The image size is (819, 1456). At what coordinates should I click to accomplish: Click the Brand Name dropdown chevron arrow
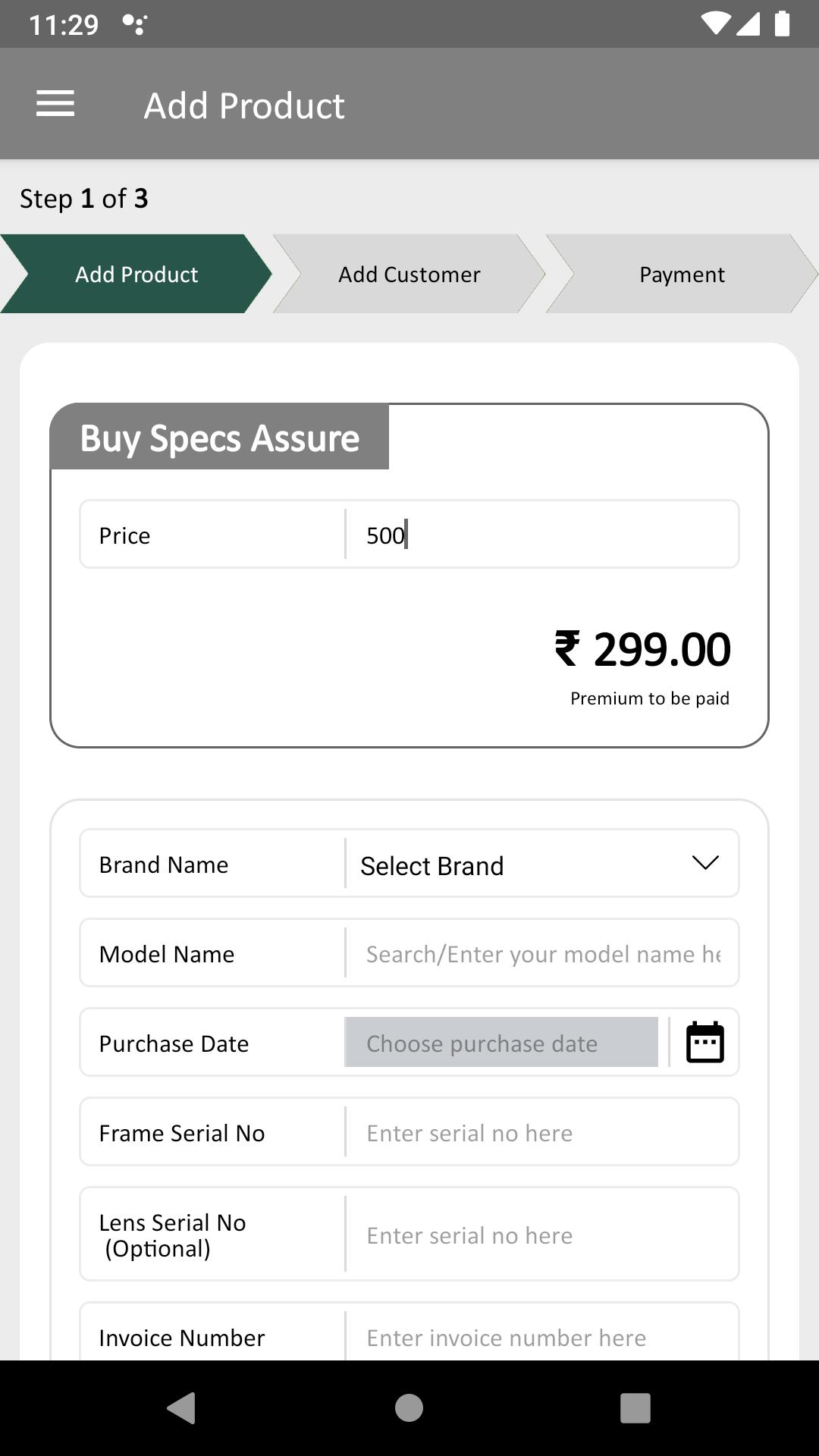click(705, 863)
